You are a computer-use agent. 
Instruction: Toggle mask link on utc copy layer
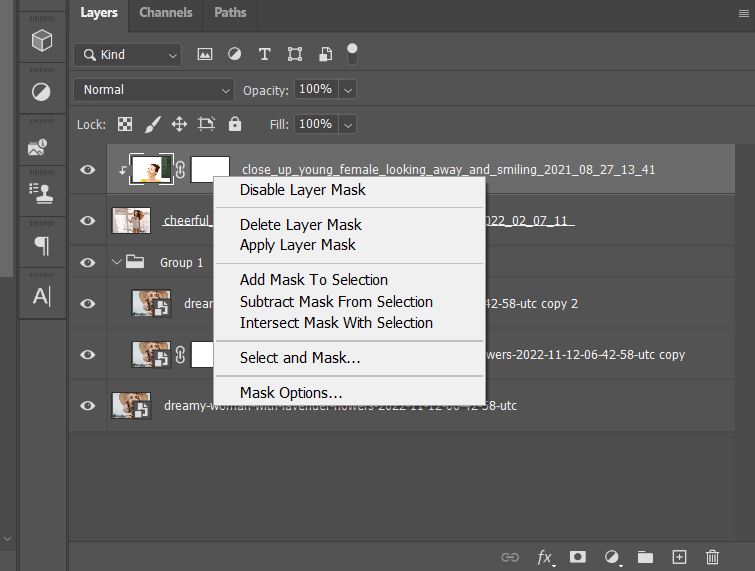181,355
